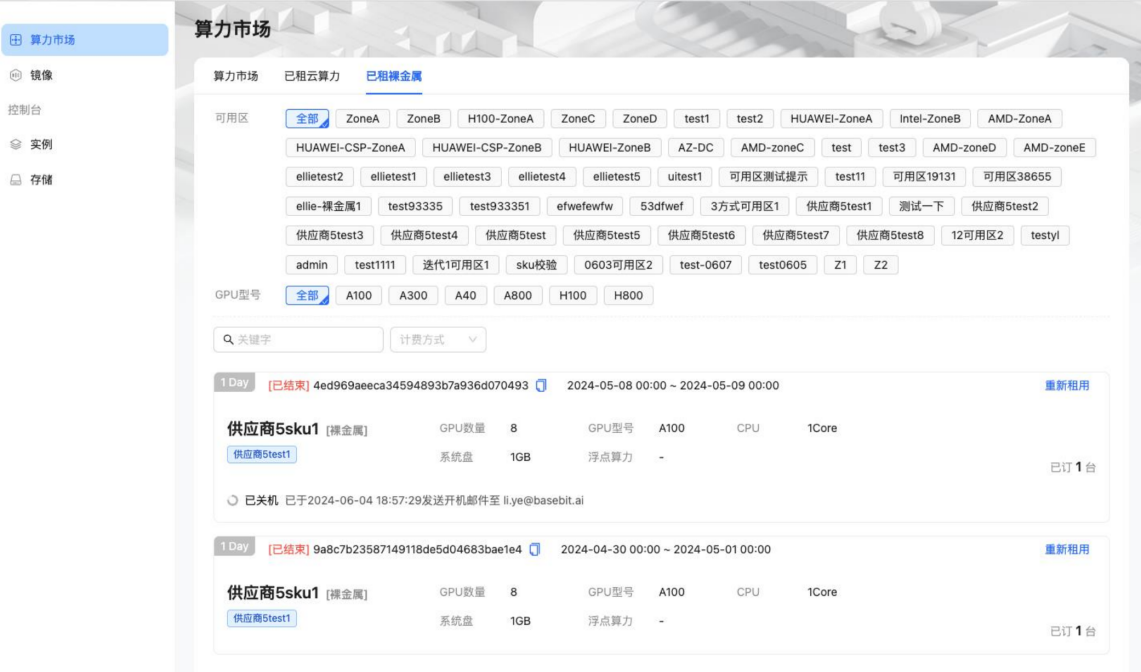Screen dimensions: 1141x672
Task: Open the 计费方式 dropdown
Action: click(x=437, y=340)
